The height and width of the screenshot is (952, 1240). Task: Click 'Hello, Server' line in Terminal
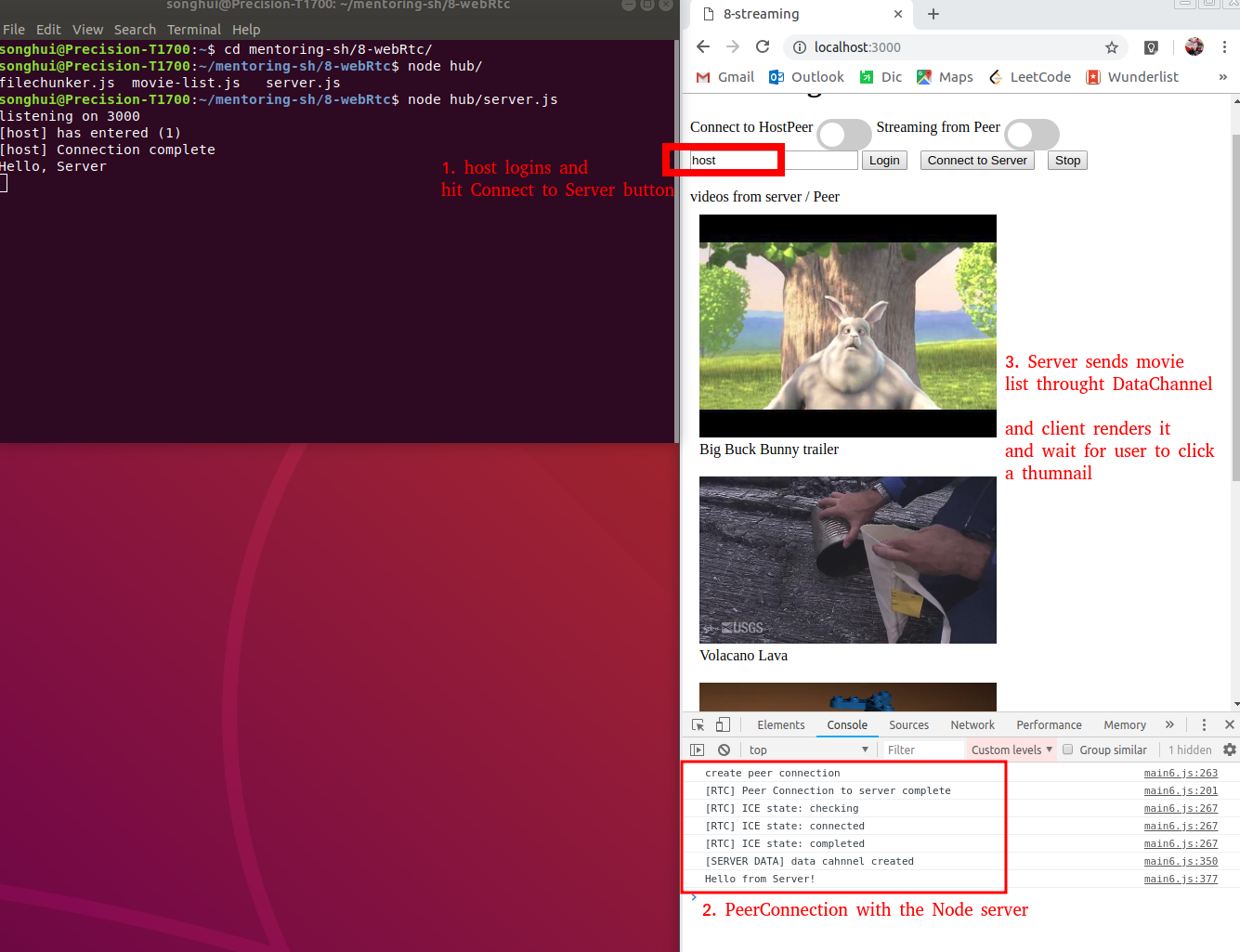tap(53, 166)
